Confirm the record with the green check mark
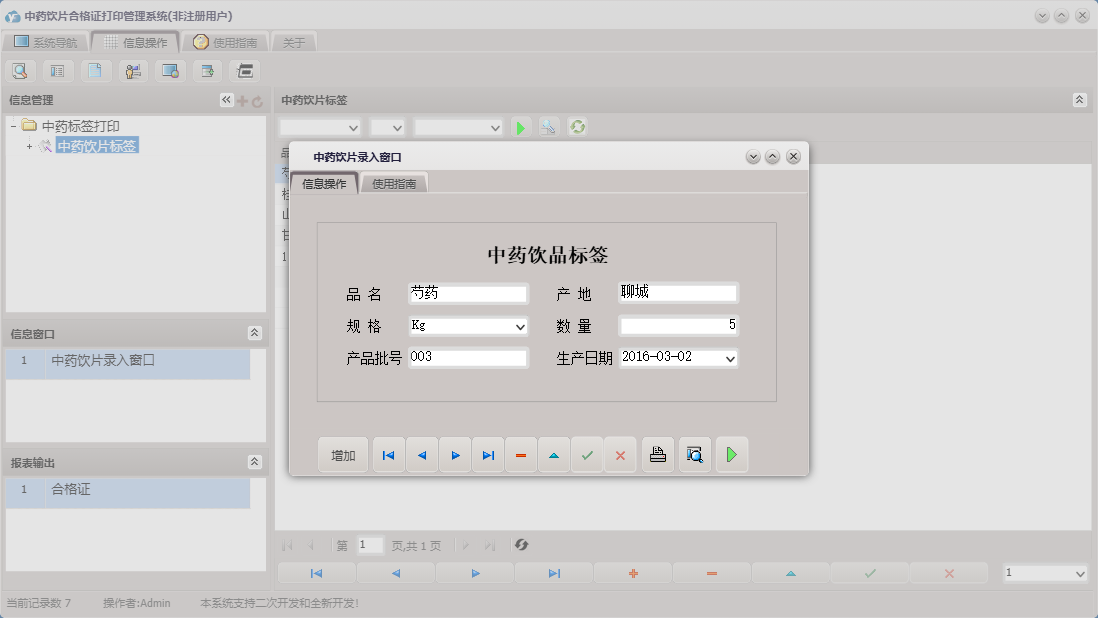 (x=587, y=454)
